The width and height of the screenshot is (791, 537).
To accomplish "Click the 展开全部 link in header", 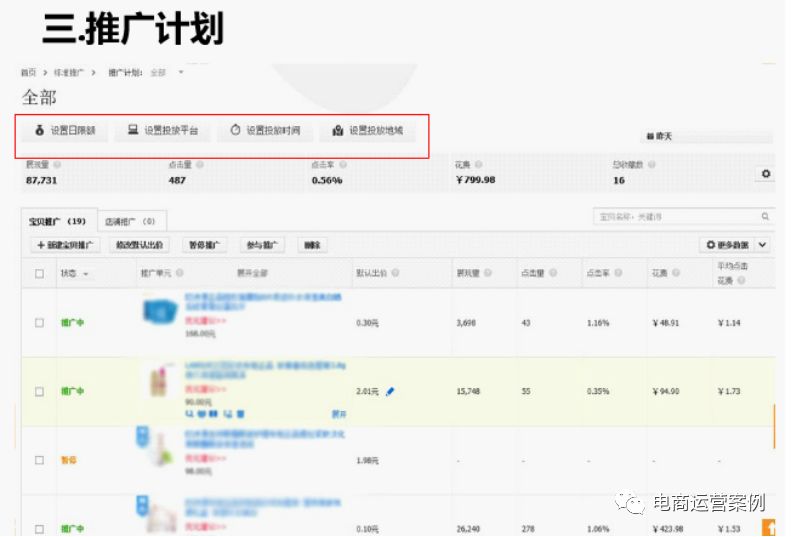I will click(252, 273).
